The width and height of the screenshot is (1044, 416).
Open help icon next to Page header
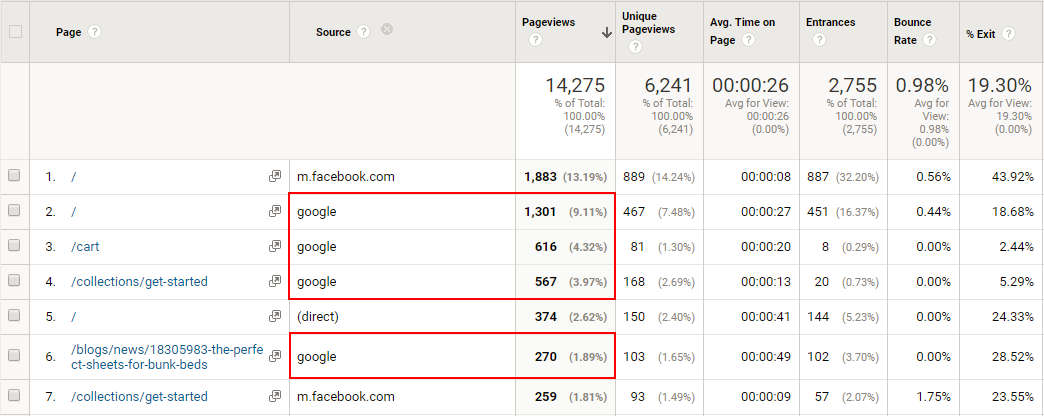click(x=95, y=32)
